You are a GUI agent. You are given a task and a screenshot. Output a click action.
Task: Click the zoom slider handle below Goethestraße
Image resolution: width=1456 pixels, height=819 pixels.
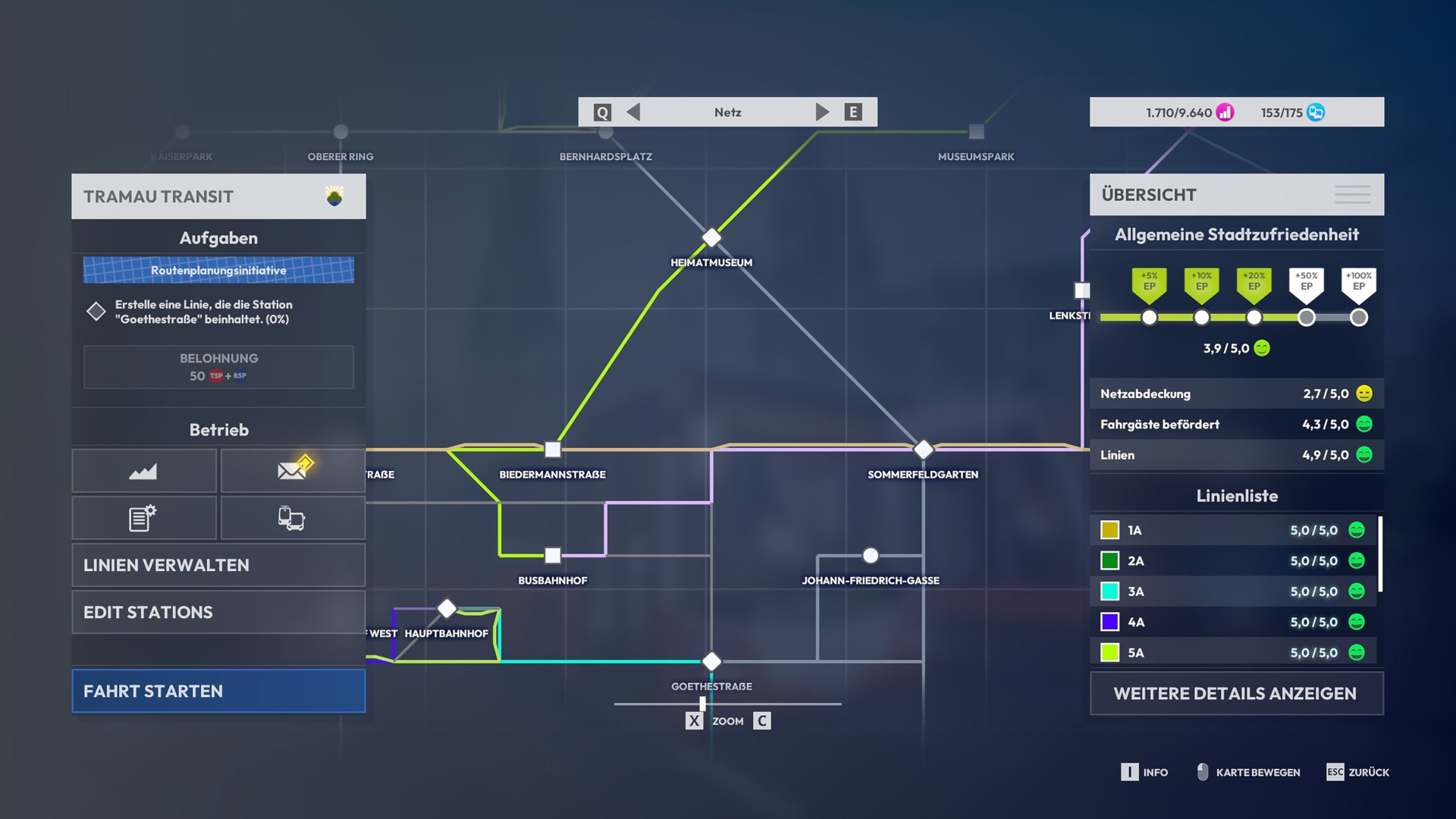pos(701,704)
